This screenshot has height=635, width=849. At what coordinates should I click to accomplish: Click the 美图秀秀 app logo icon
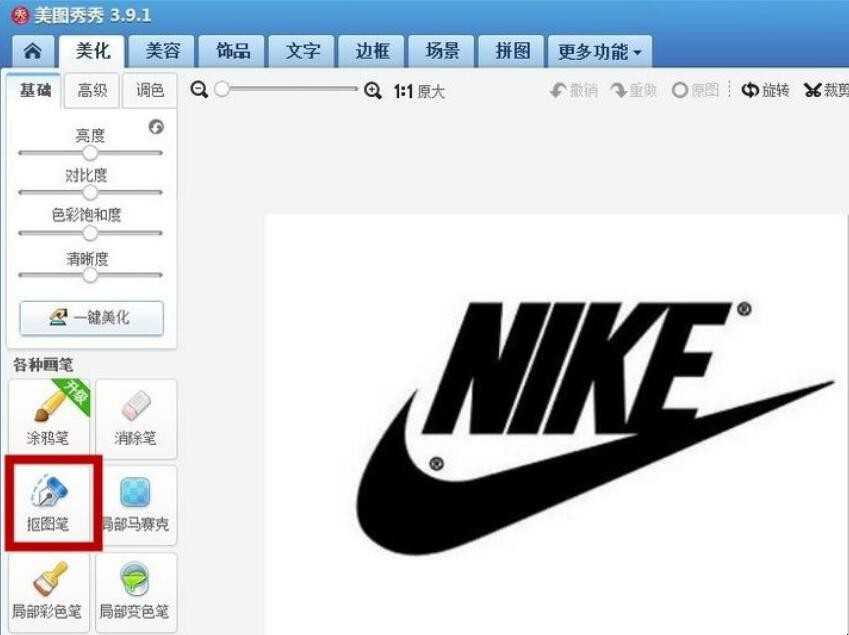pyautogui.click(x=20, y=15)
